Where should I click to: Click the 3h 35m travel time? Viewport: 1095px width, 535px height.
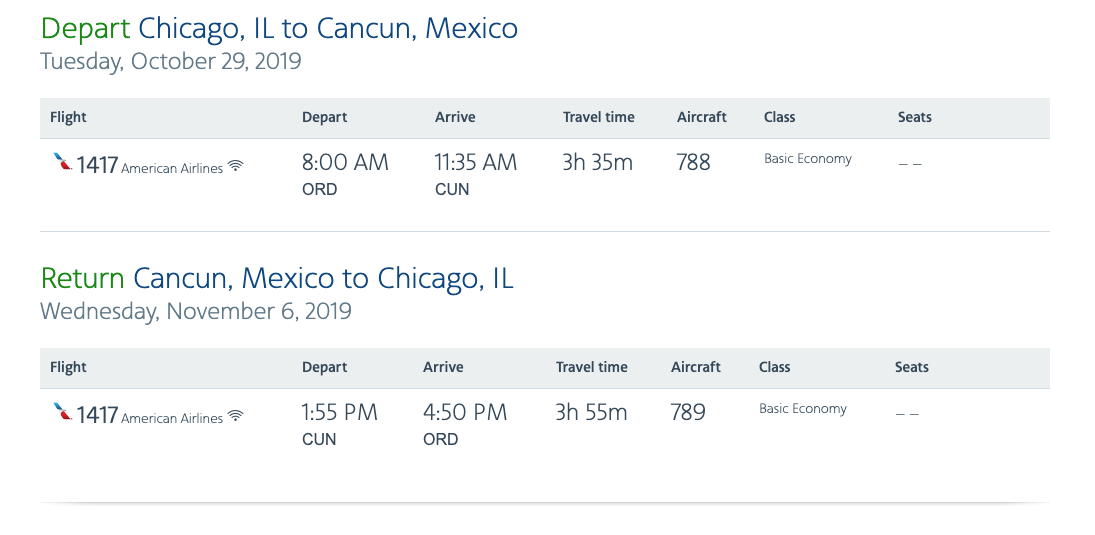pyautogui.click(x=597, y=162)
